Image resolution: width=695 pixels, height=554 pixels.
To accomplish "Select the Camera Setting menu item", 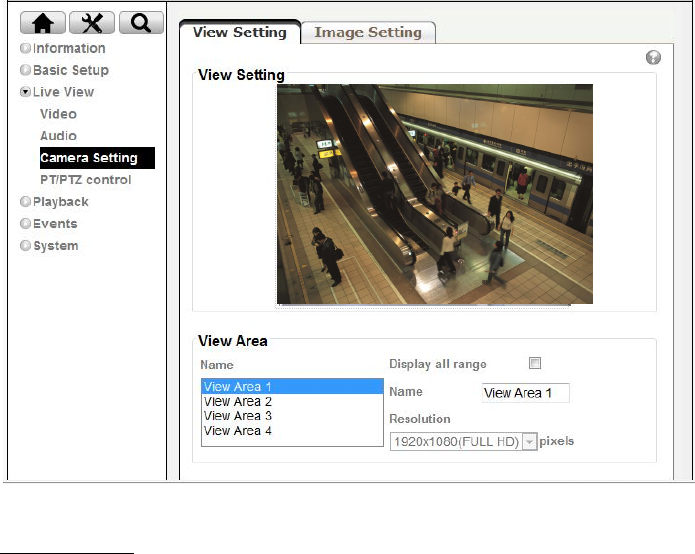I will coord(97,158).
